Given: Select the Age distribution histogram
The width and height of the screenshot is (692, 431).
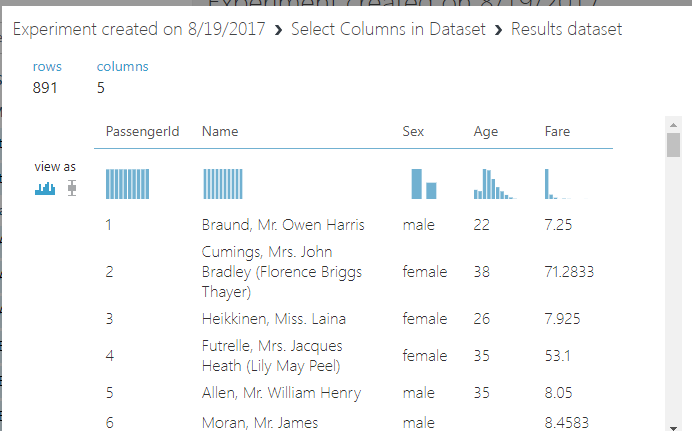Looking at the screenshot, I should click(x=492, y=184).
